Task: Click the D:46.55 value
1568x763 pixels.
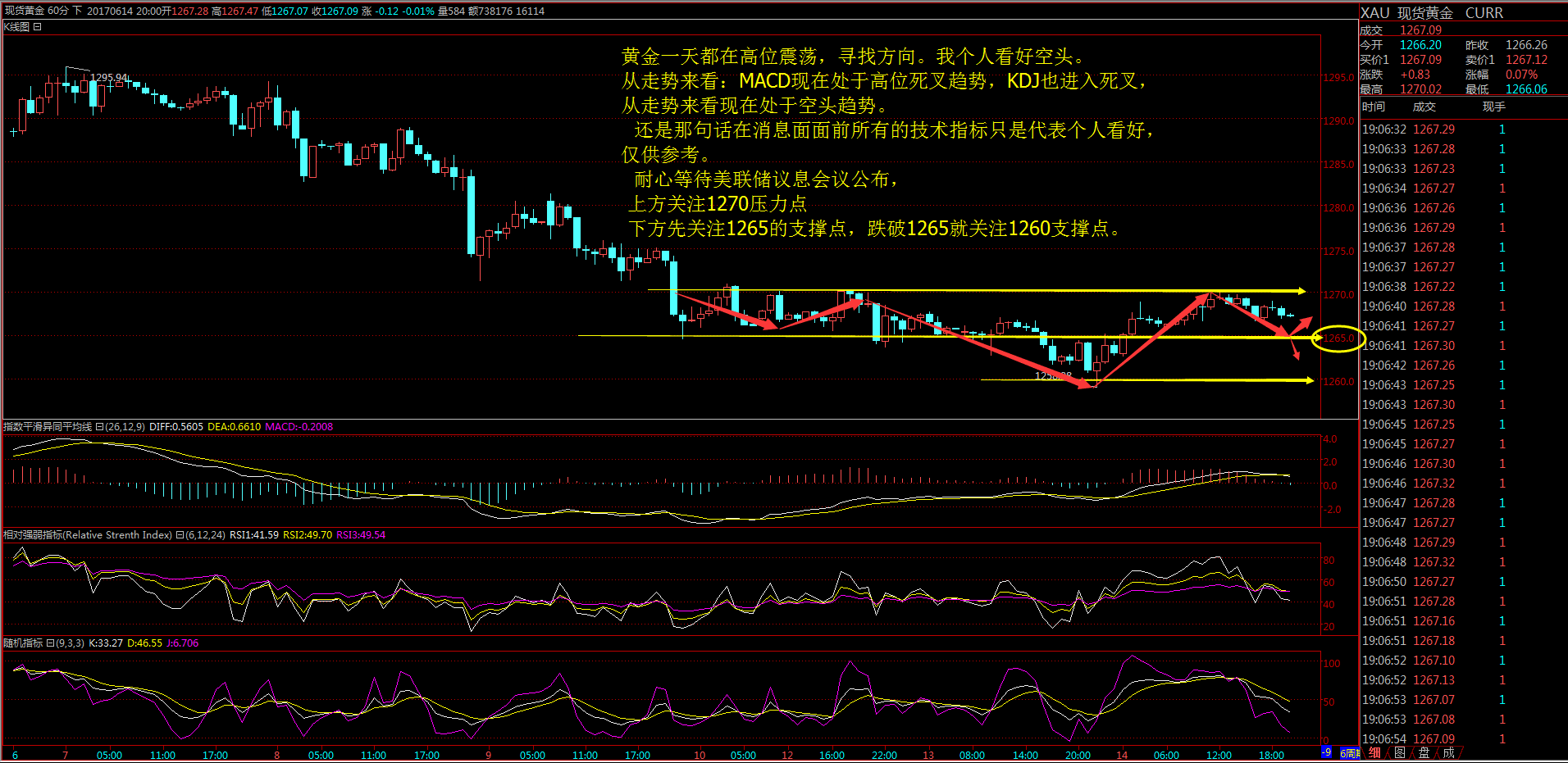Action: [145, 643]
